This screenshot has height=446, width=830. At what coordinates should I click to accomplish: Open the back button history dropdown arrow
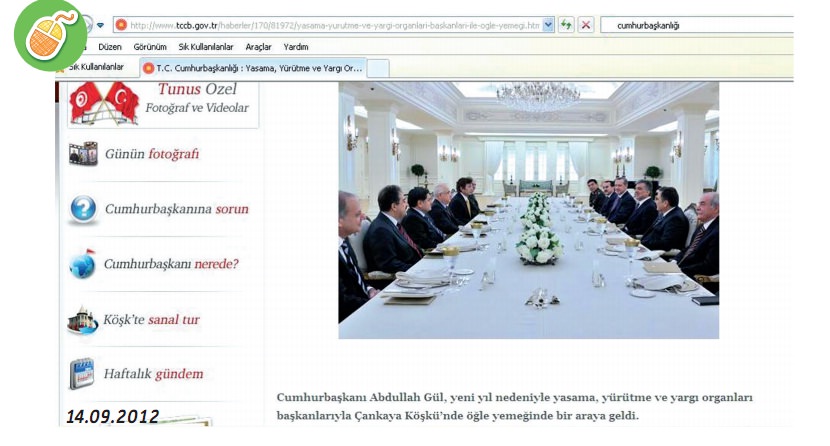coord(101,25)
